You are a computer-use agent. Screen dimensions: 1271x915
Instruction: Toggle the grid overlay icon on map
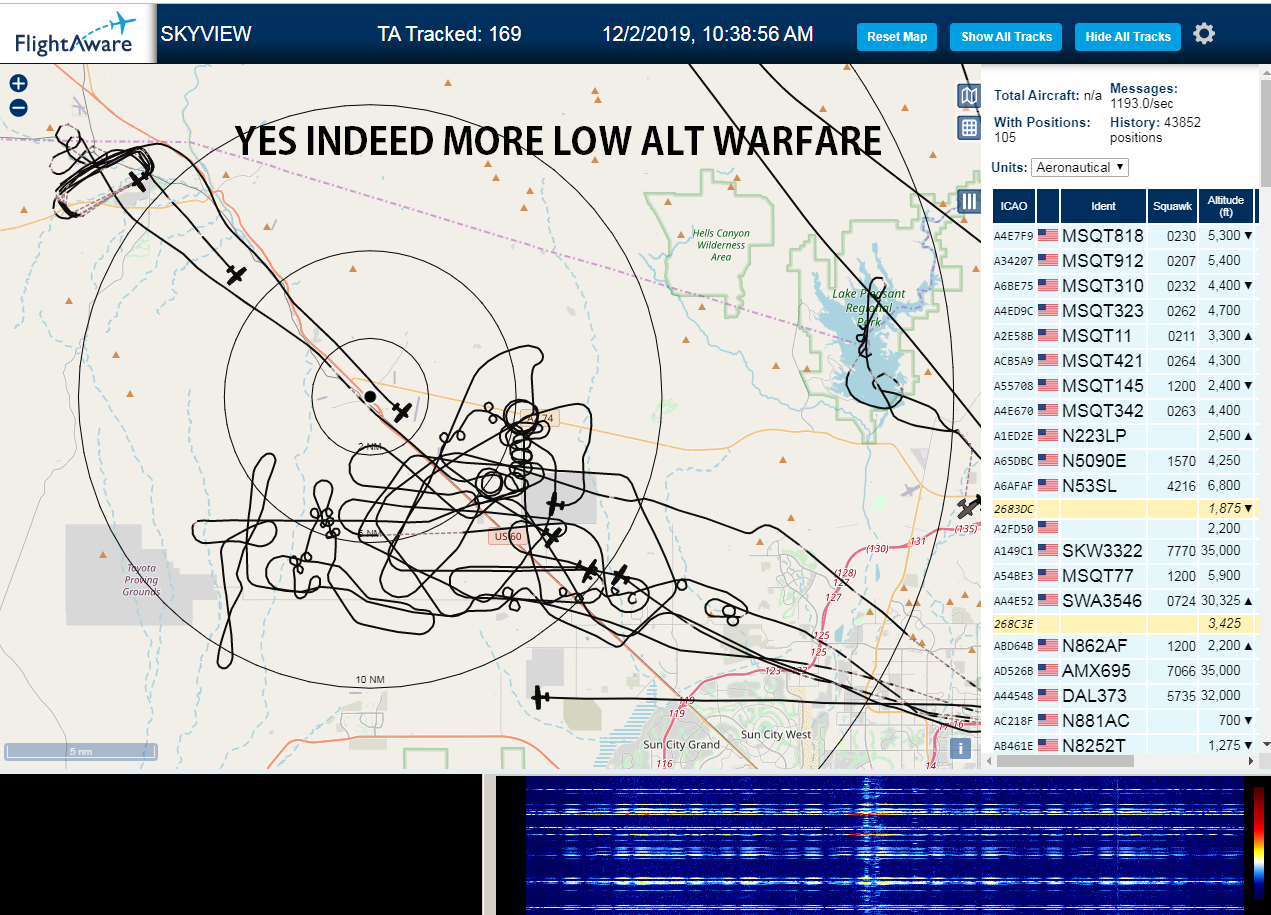click(x=969, y=127)
